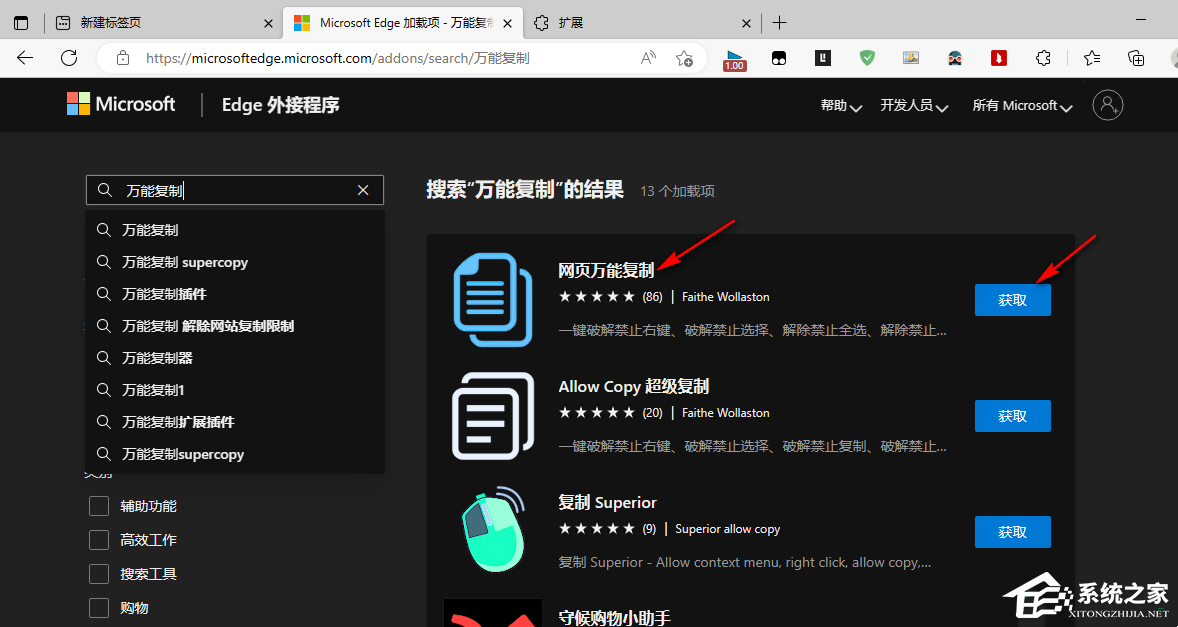Clear the search box with X icon

[363, 191]
